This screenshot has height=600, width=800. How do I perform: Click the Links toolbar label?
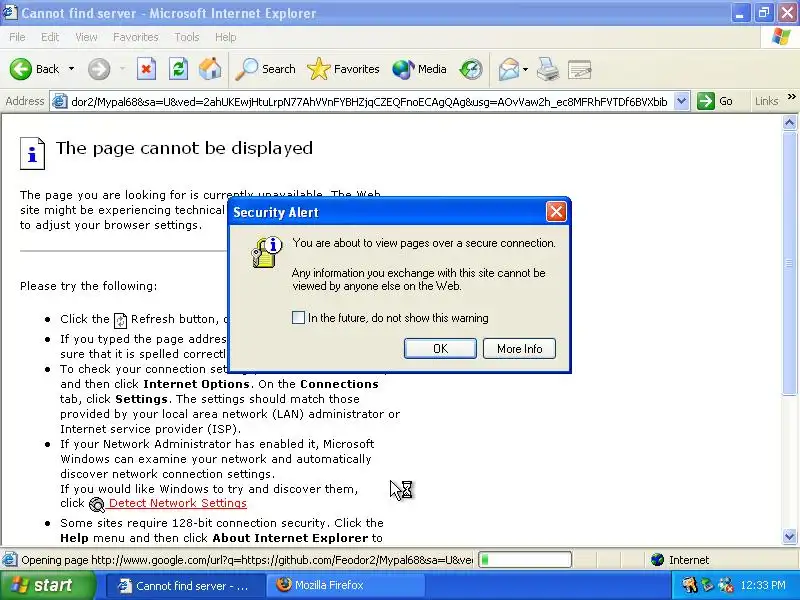[766, 101]
